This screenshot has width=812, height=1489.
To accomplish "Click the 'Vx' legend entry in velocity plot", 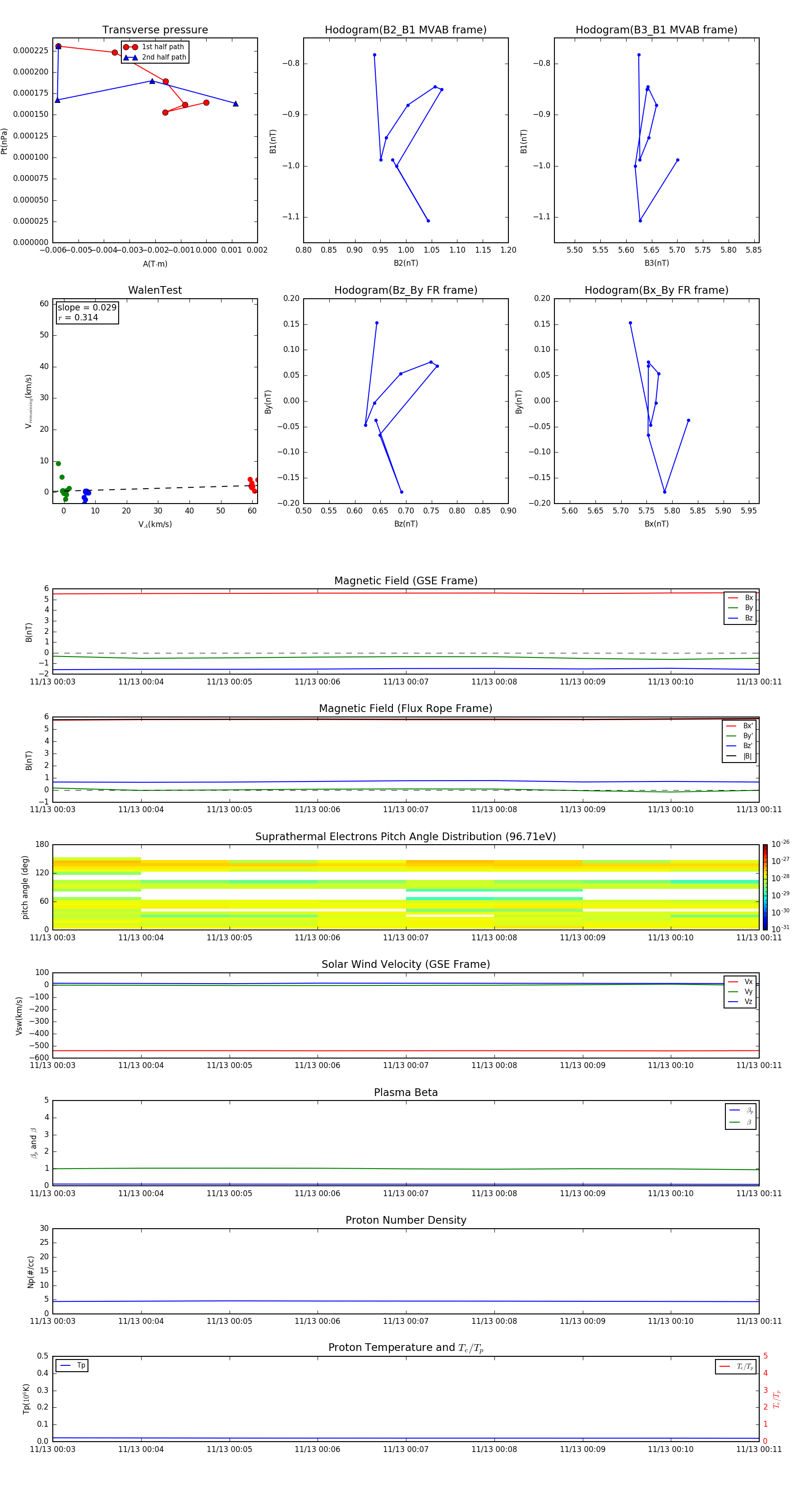I will pyautogui.click(x=740, y=981).
